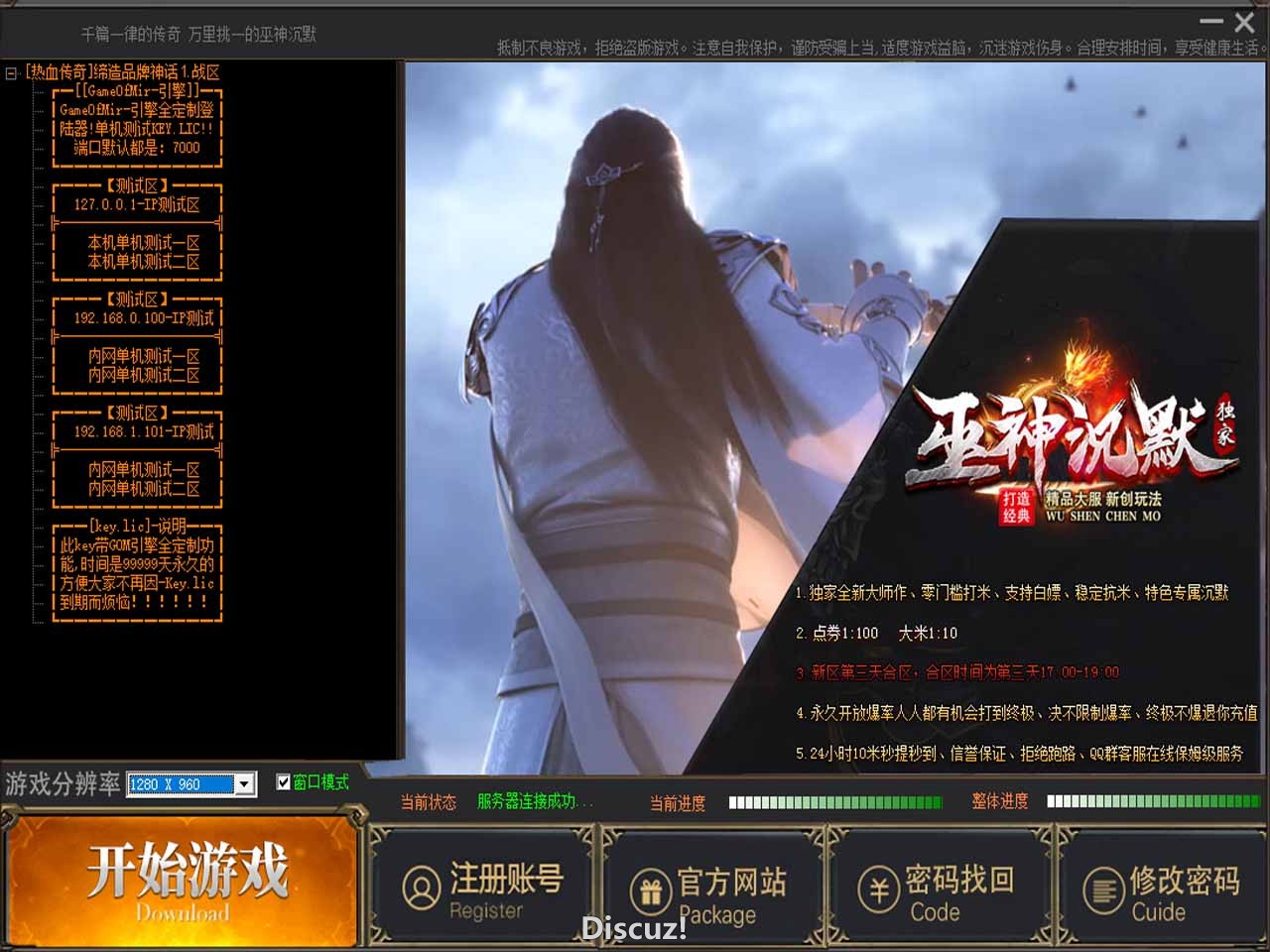Select the 192.168.0.100-IP测试 entry

[144, 318]
